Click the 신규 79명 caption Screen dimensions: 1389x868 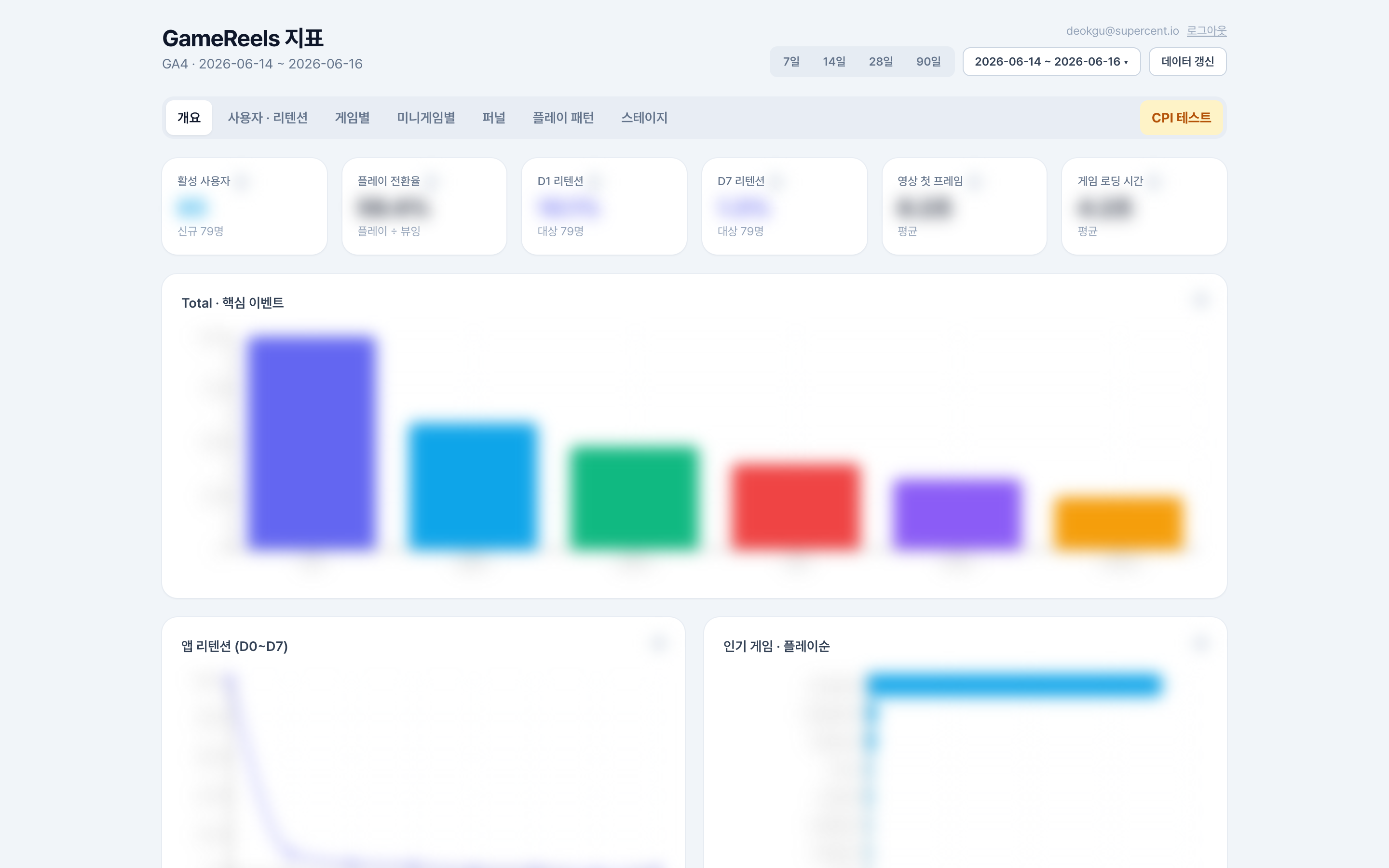200,231
